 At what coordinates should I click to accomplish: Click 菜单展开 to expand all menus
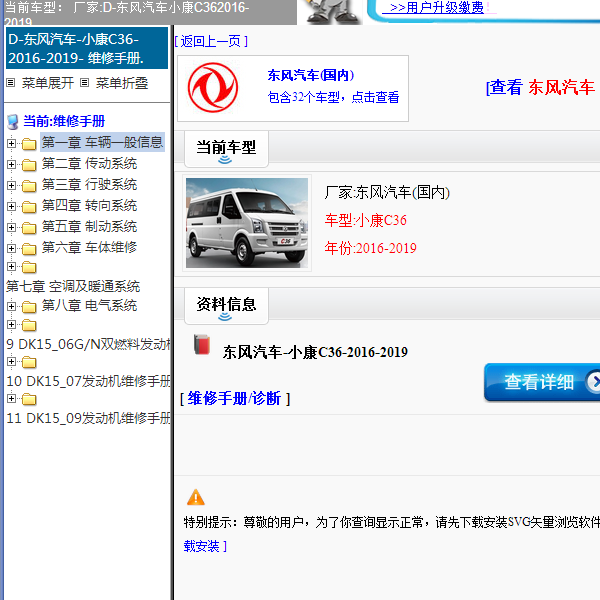pyautogui.click(x=47, y=83)
